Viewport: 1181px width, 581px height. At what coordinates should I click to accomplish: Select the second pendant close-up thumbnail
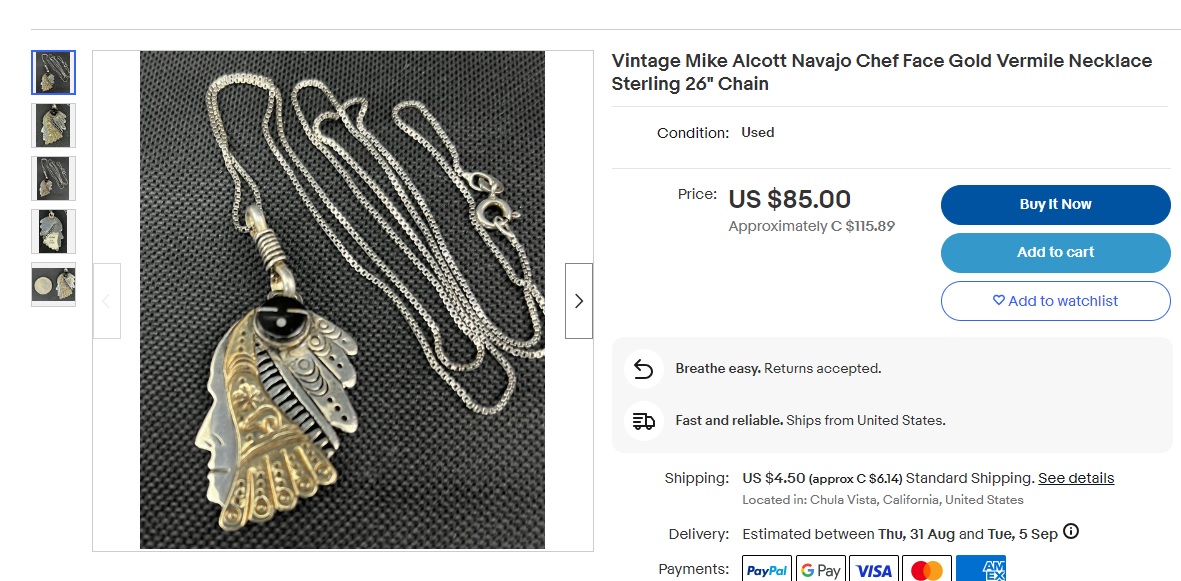tap(53, 125)
